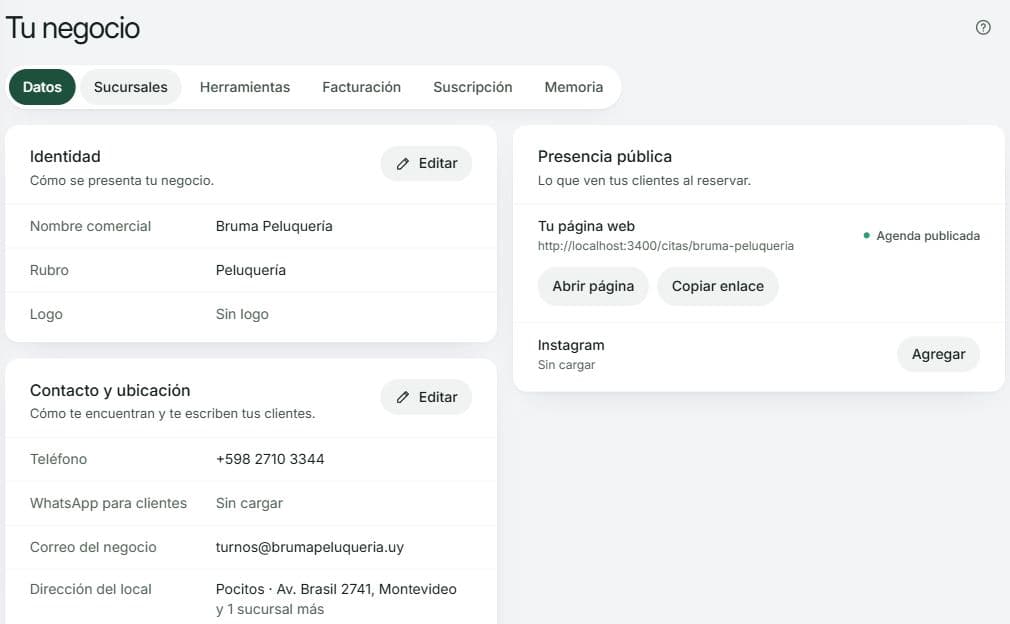1010x624 pixels.
Task: Open the Herramientas tab
Action: (245, 87)
